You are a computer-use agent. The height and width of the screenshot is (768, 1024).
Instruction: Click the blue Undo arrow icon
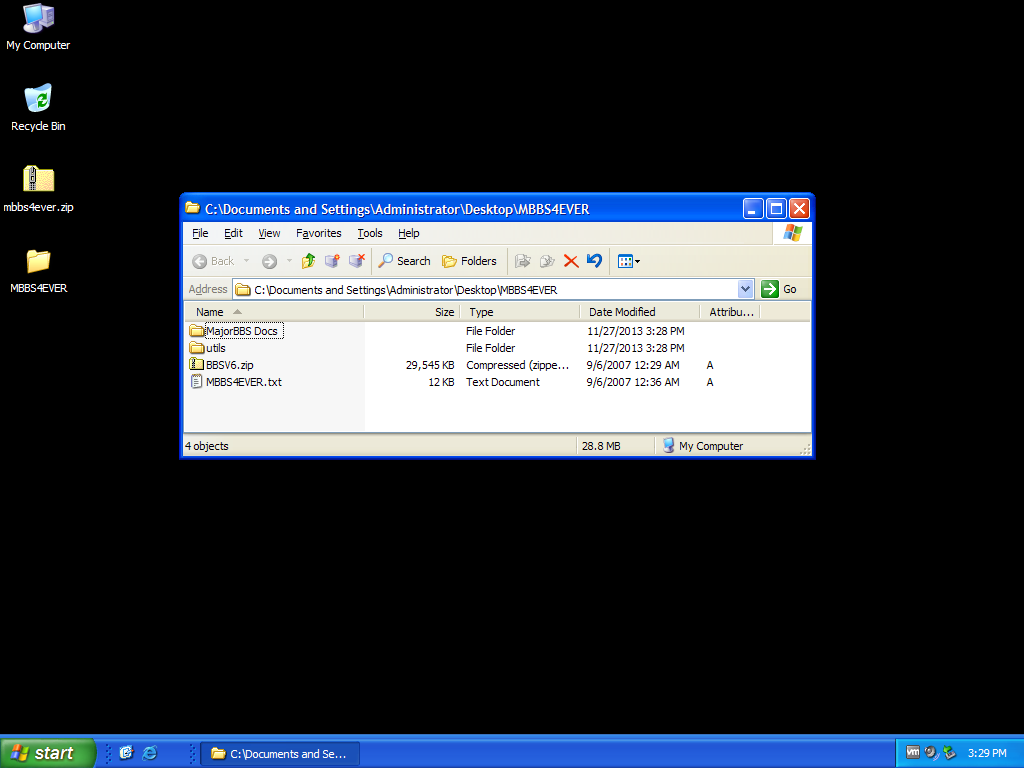click(x=594, y=261)
